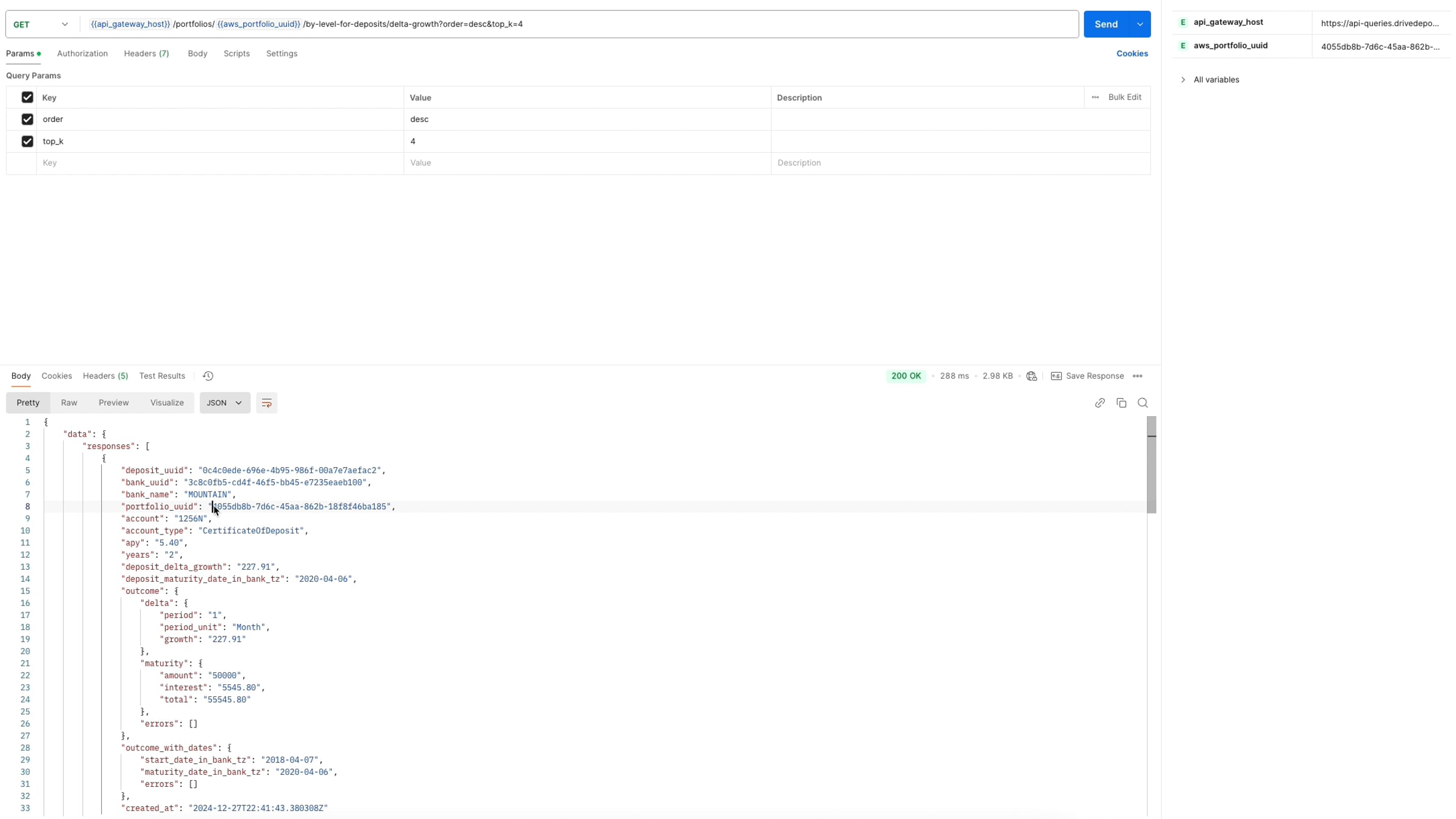This screenshot has width=1456, height=819.
Task: Switch to the Params request tab
Action: tap(23, 53)
